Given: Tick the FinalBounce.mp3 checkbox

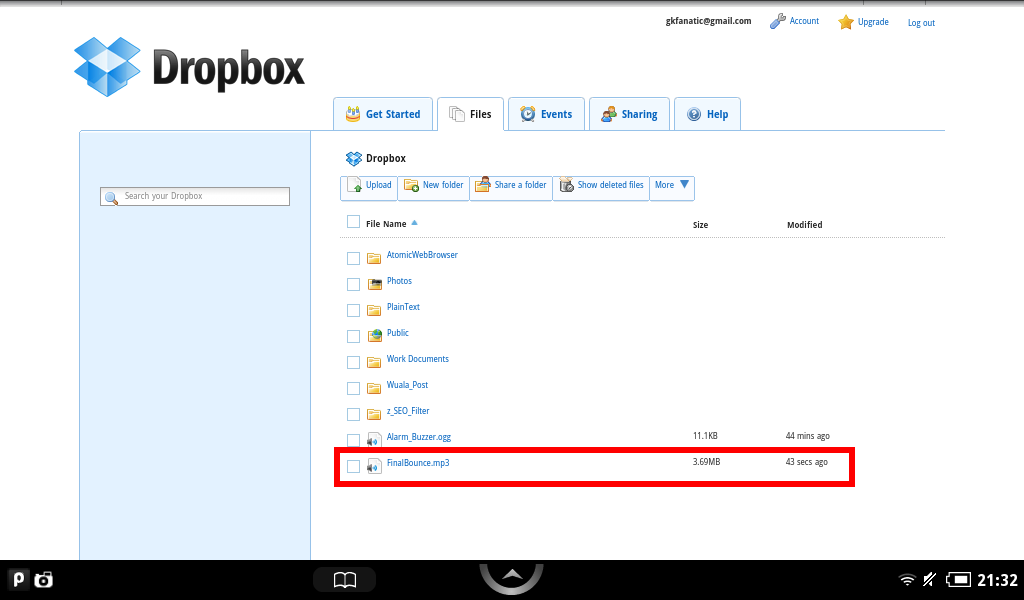Looking at the screenshot, I should [353, 466].
